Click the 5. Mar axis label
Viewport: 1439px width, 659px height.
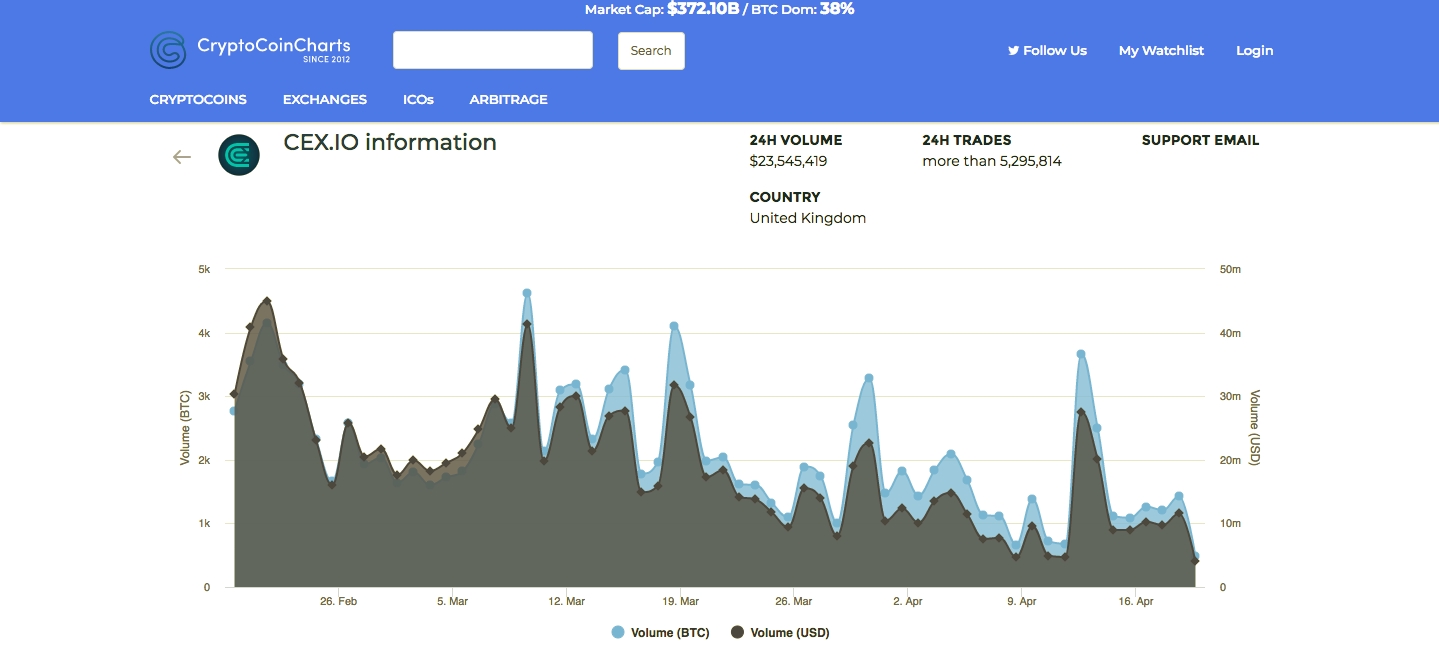(452, 602)
